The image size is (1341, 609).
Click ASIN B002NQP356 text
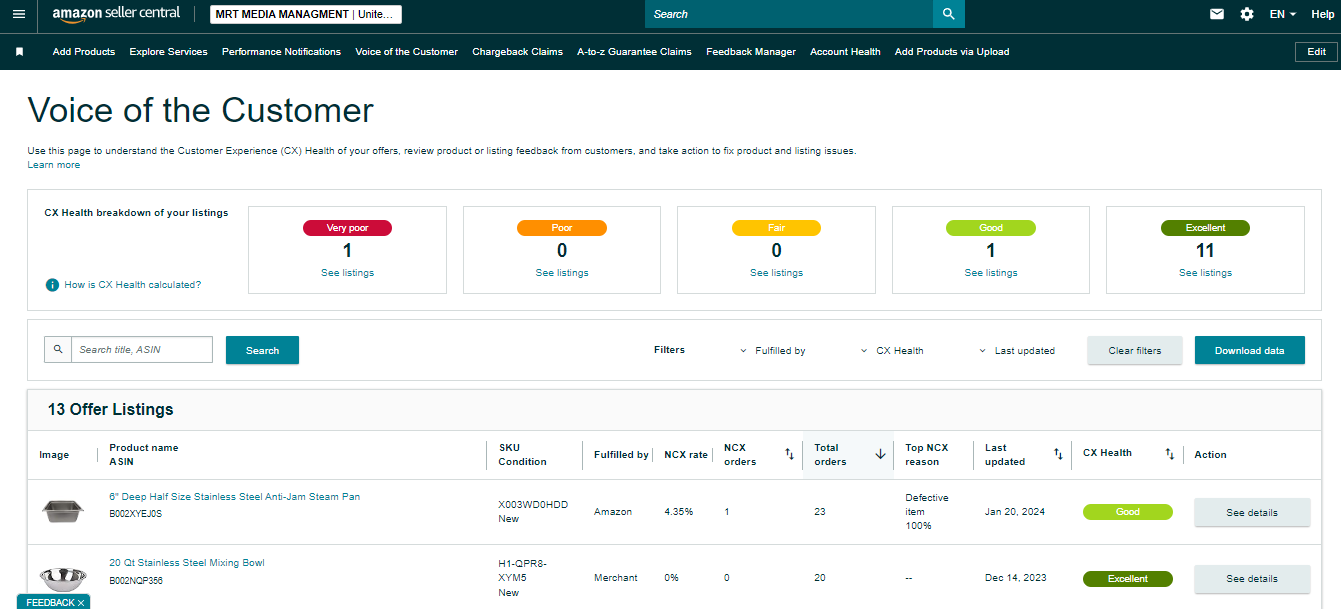pos(136,580)
